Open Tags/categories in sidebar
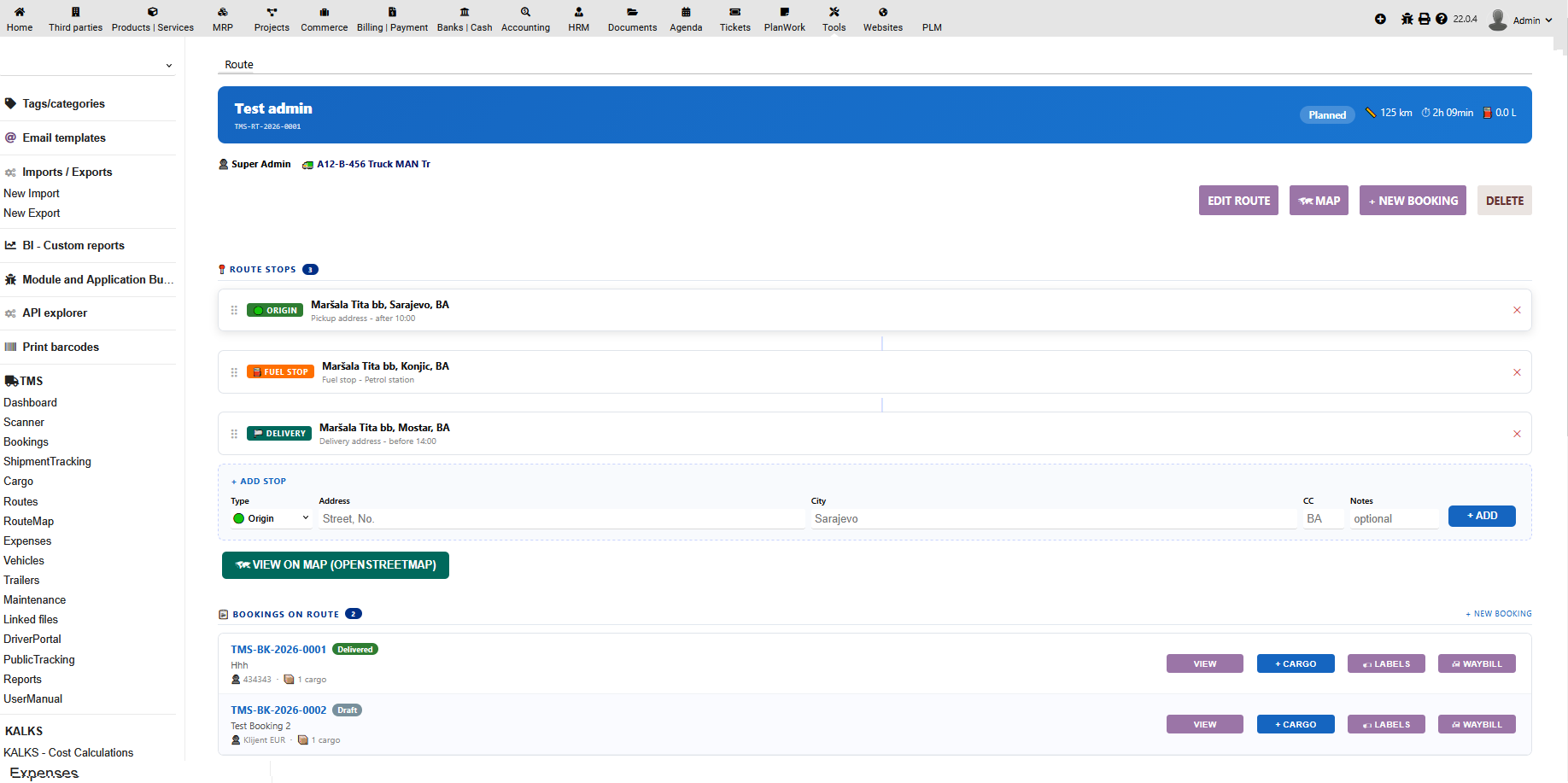Image resolution: width=1568 pixels, height=783 pixels. coord(63,103)
